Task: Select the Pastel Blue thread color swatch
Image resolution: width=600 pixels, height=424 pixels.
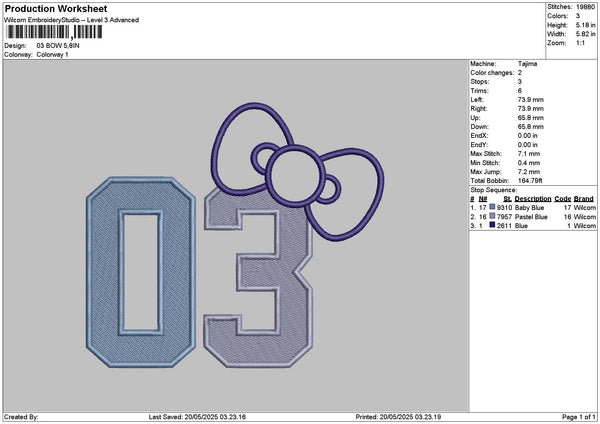Action: (x=492, y=216)
